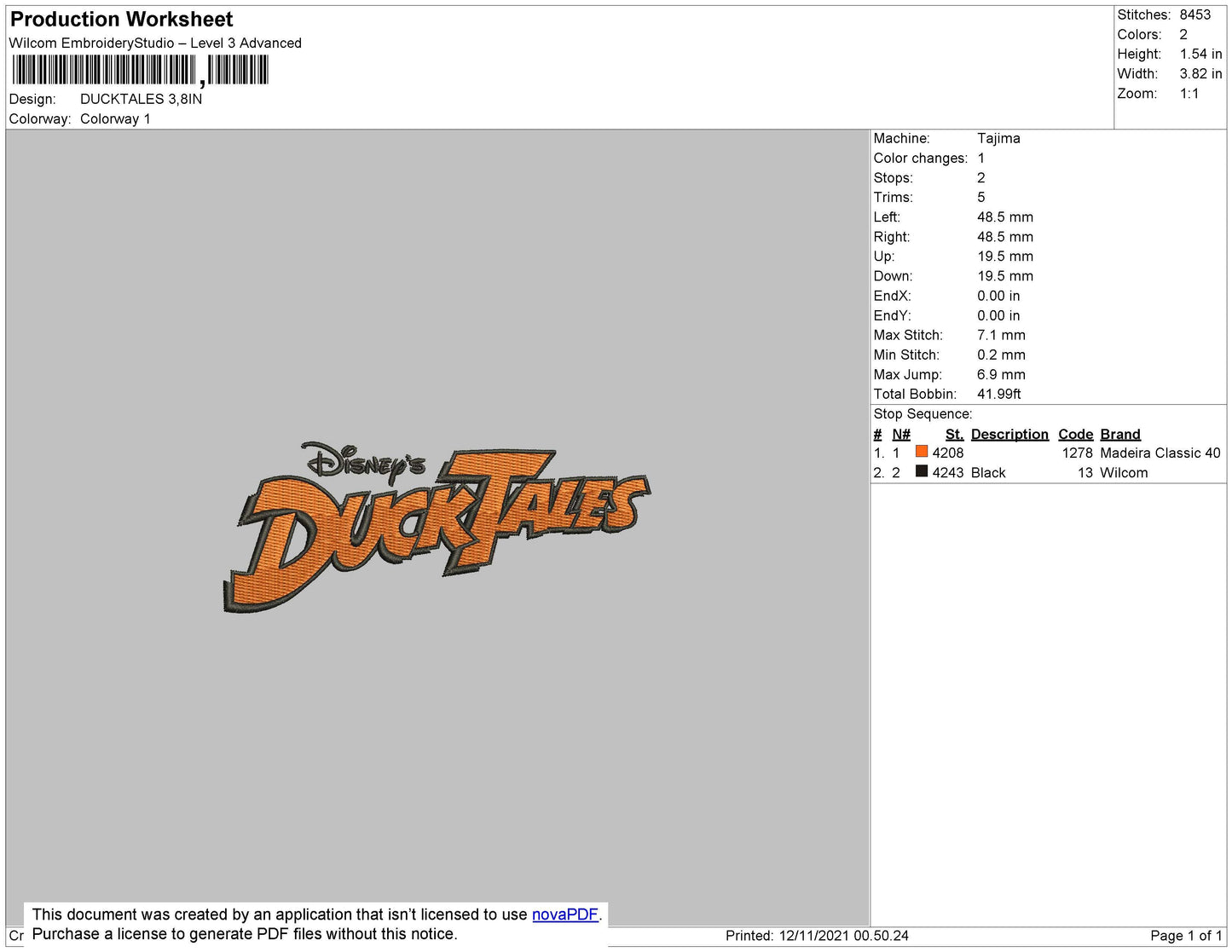Click thread code '1278' in stop sequence
The height and width of the screenshot is (952, 1232).
pos(1078,453)
